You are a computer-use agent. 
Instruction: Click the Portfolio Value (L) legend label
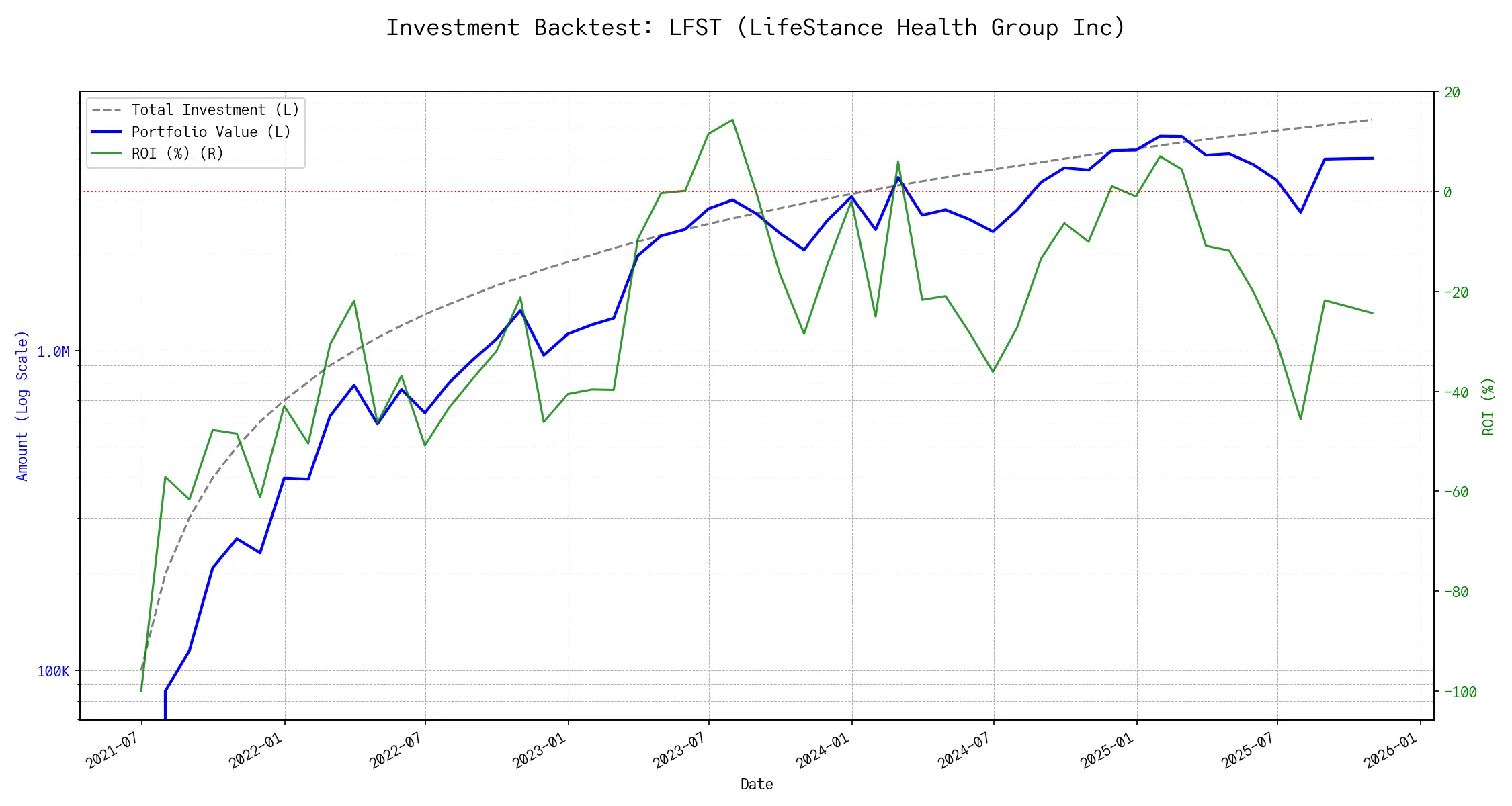coord(211,132)
